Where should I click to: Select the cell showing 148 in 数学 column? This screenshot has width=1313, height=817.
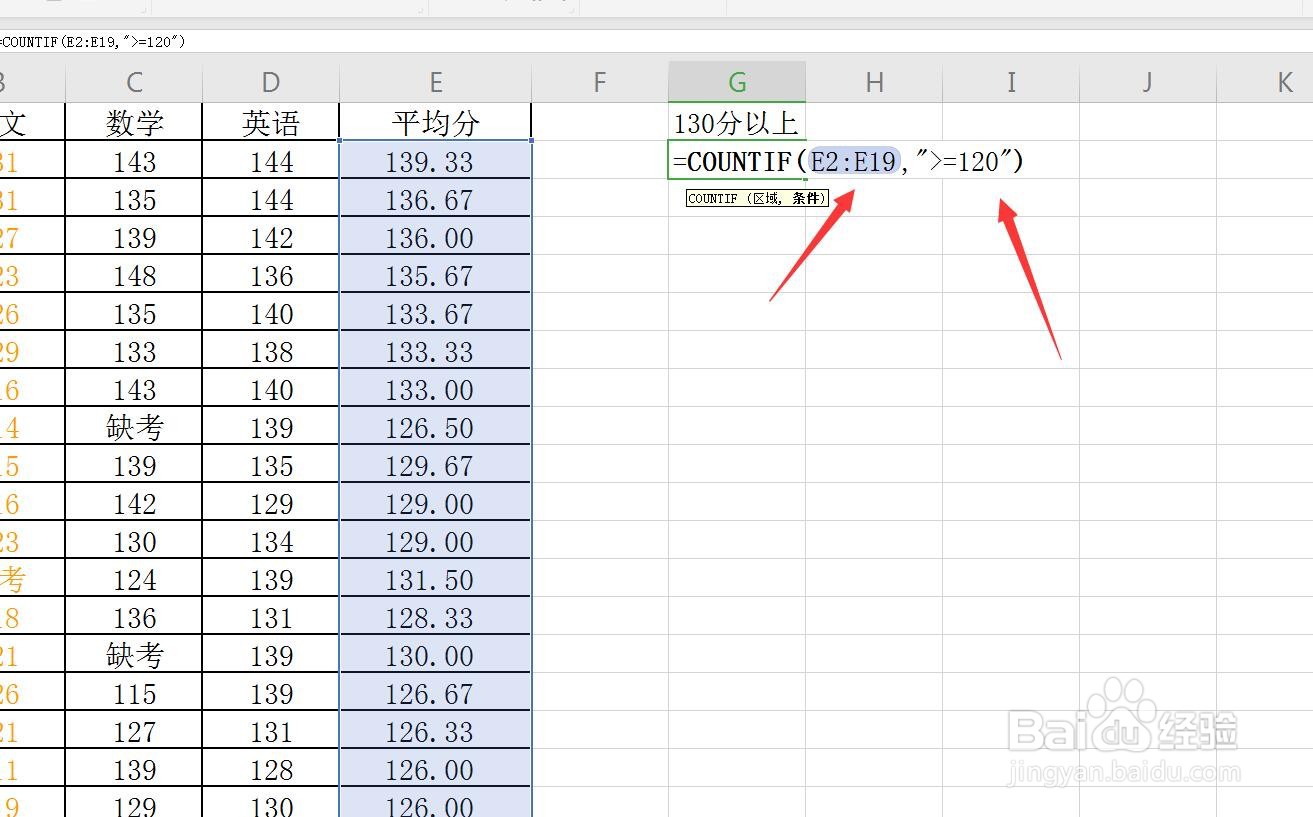(x=134, y=275)
